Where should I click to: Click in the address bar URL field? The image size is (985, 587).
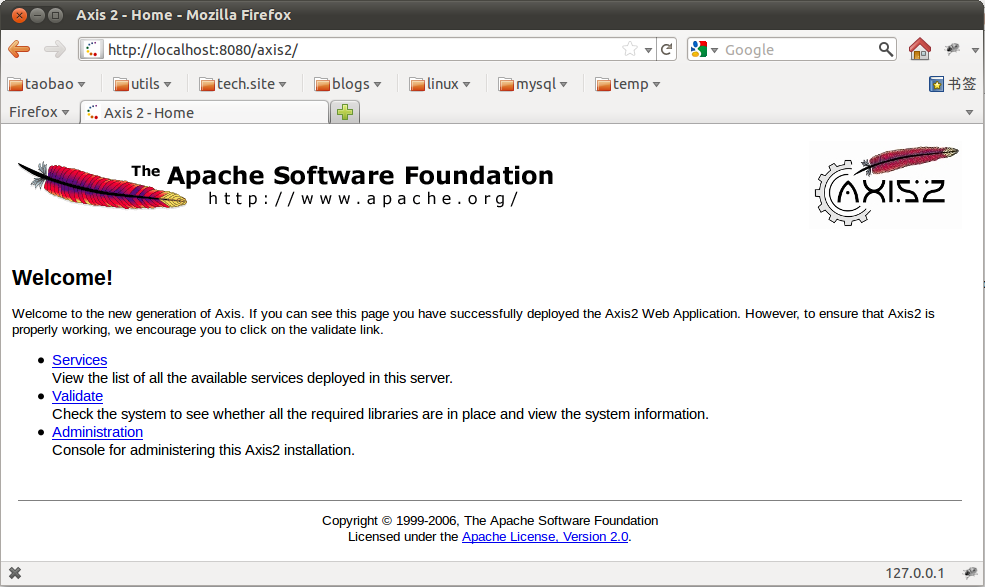coord(361,50)
